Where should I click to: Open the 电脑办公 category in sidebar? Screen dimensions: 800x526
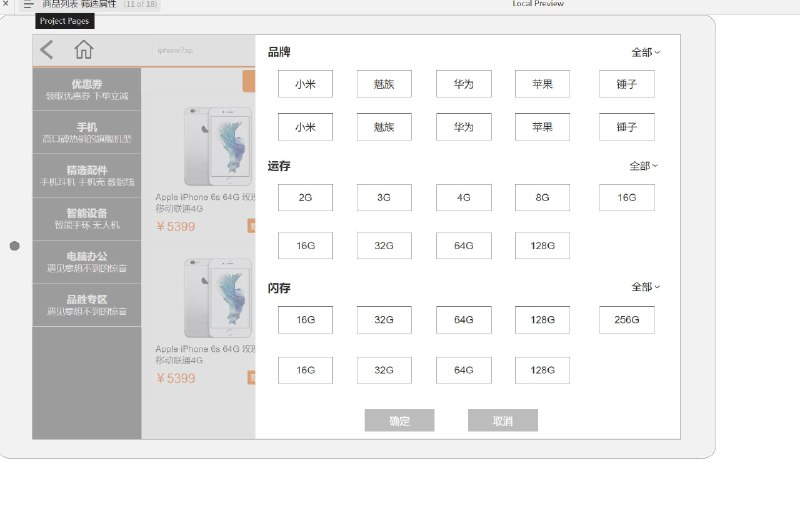tap(87, 262)
